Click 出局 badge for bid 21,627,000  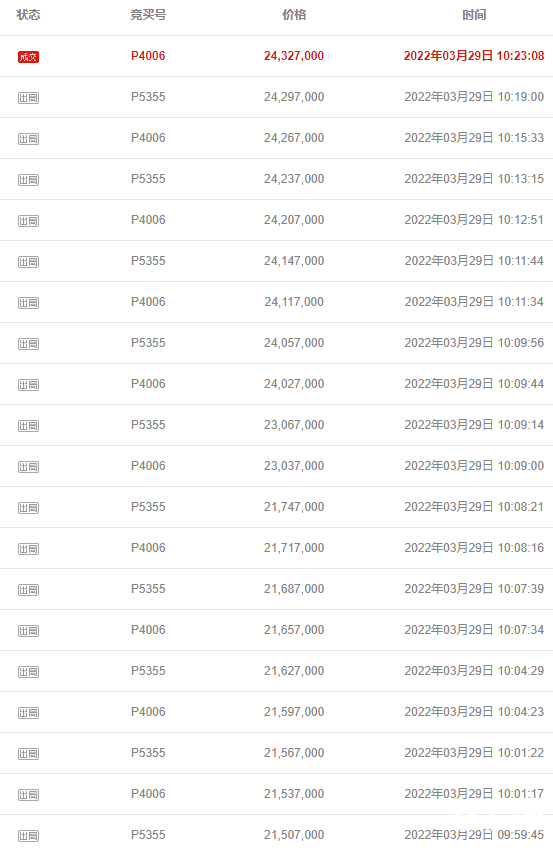28,672
